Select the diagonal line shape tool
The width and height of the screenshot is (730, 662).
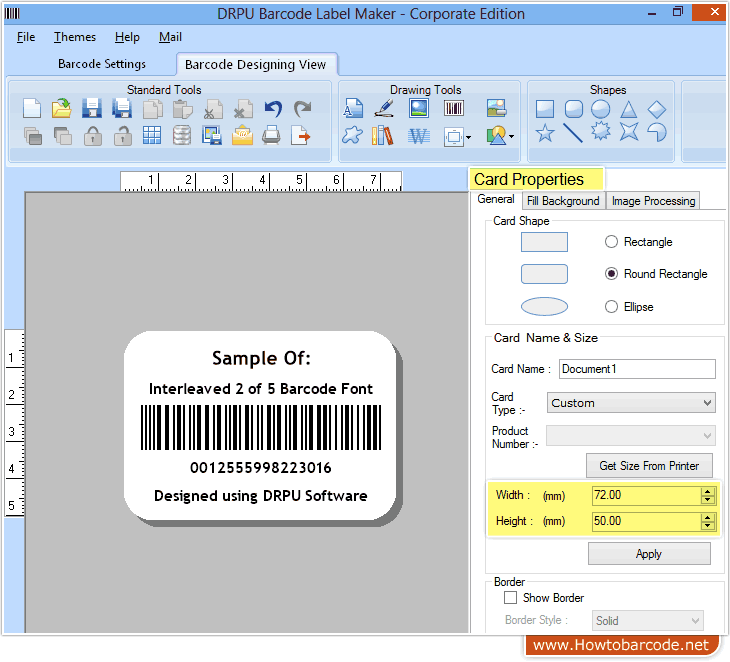coord(573,133)
